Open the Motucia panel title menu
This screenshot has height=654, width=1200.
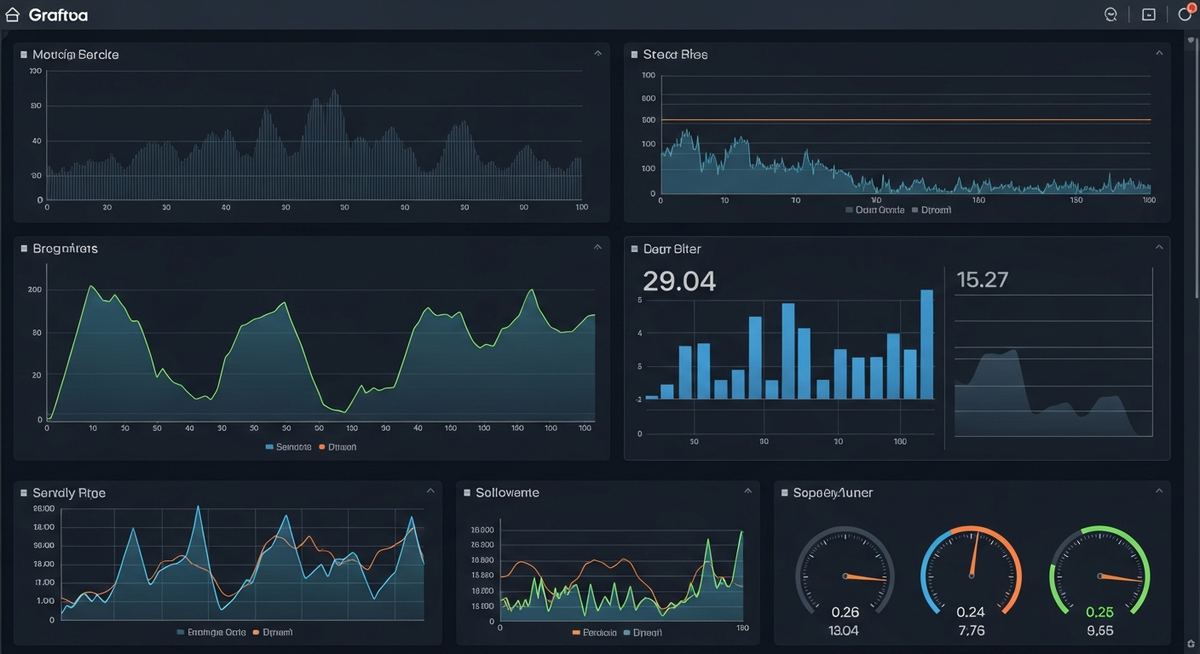(75, 54)
